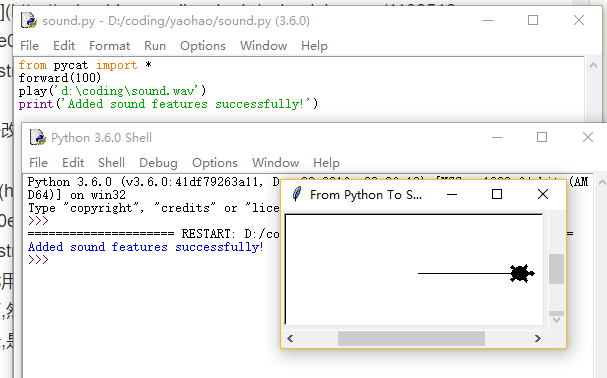Click the black turtle on the canvas
The image size is (607, 378).
tap(523, 273)
